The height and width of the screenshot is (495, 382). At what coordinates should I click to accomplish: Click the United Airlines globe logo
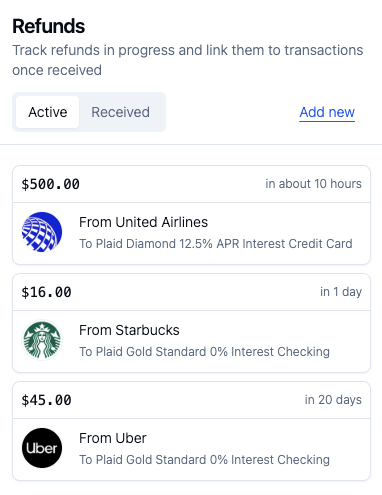[x=42, y=232]
